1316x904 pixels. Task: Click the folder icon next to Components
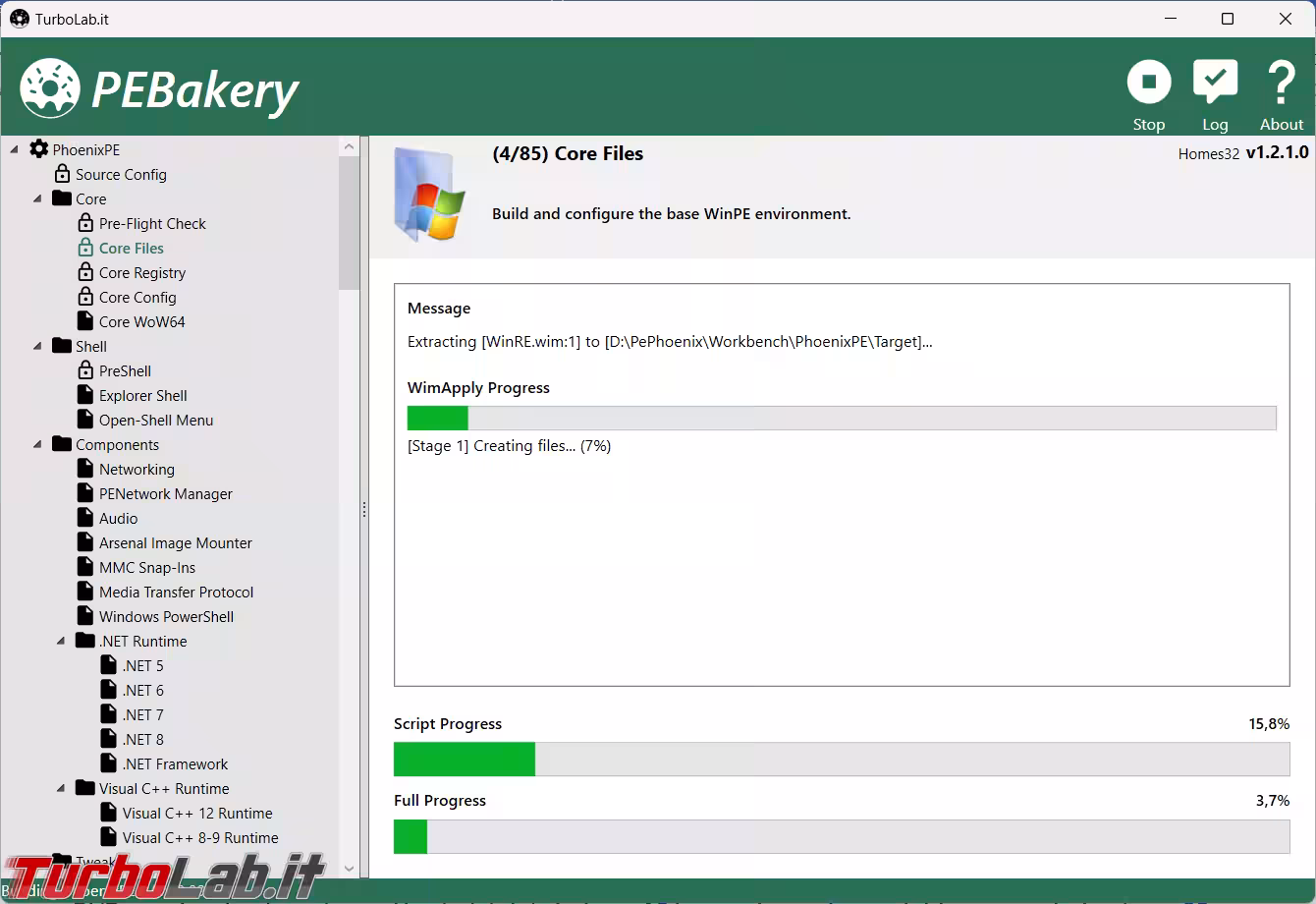63,444
